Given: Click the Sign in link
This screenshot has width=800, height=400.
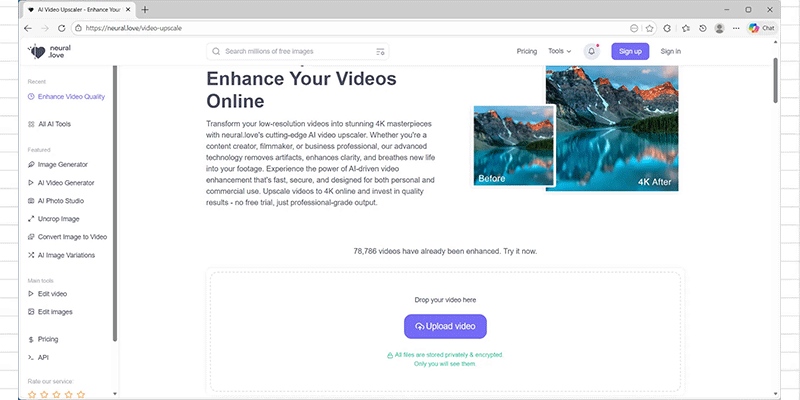Looking at the screenshot, I should [670, 51].
